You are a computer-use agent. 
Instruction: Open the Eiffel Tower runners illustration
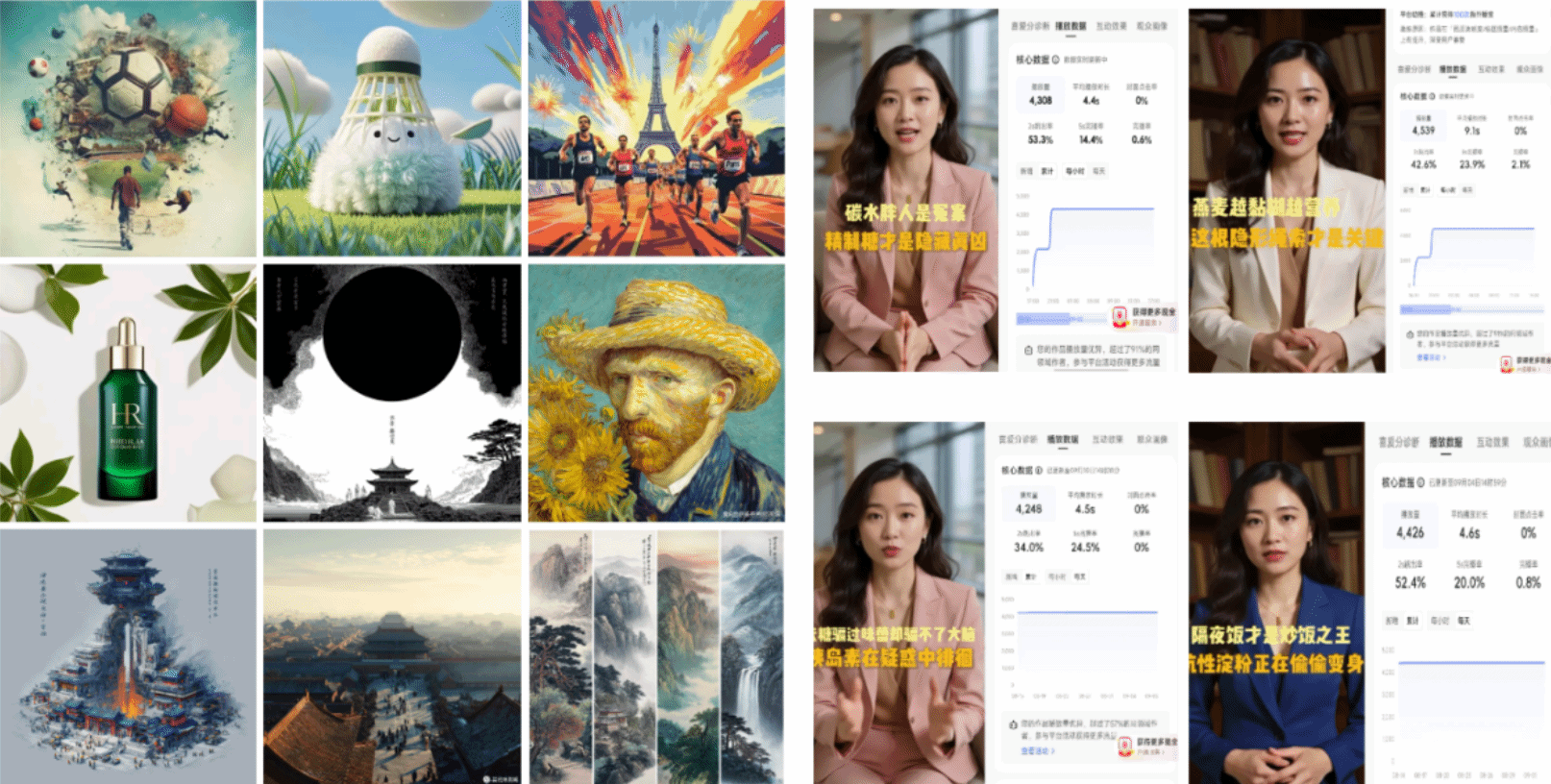point(656,129)
